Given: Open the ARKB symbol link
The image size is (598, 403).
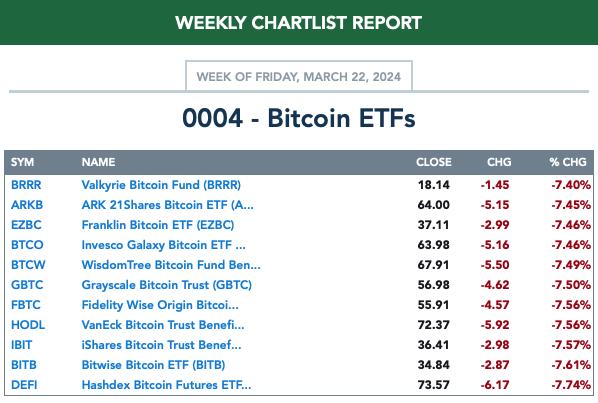Looking at the screenshot, I should click(x=27, y=205).
